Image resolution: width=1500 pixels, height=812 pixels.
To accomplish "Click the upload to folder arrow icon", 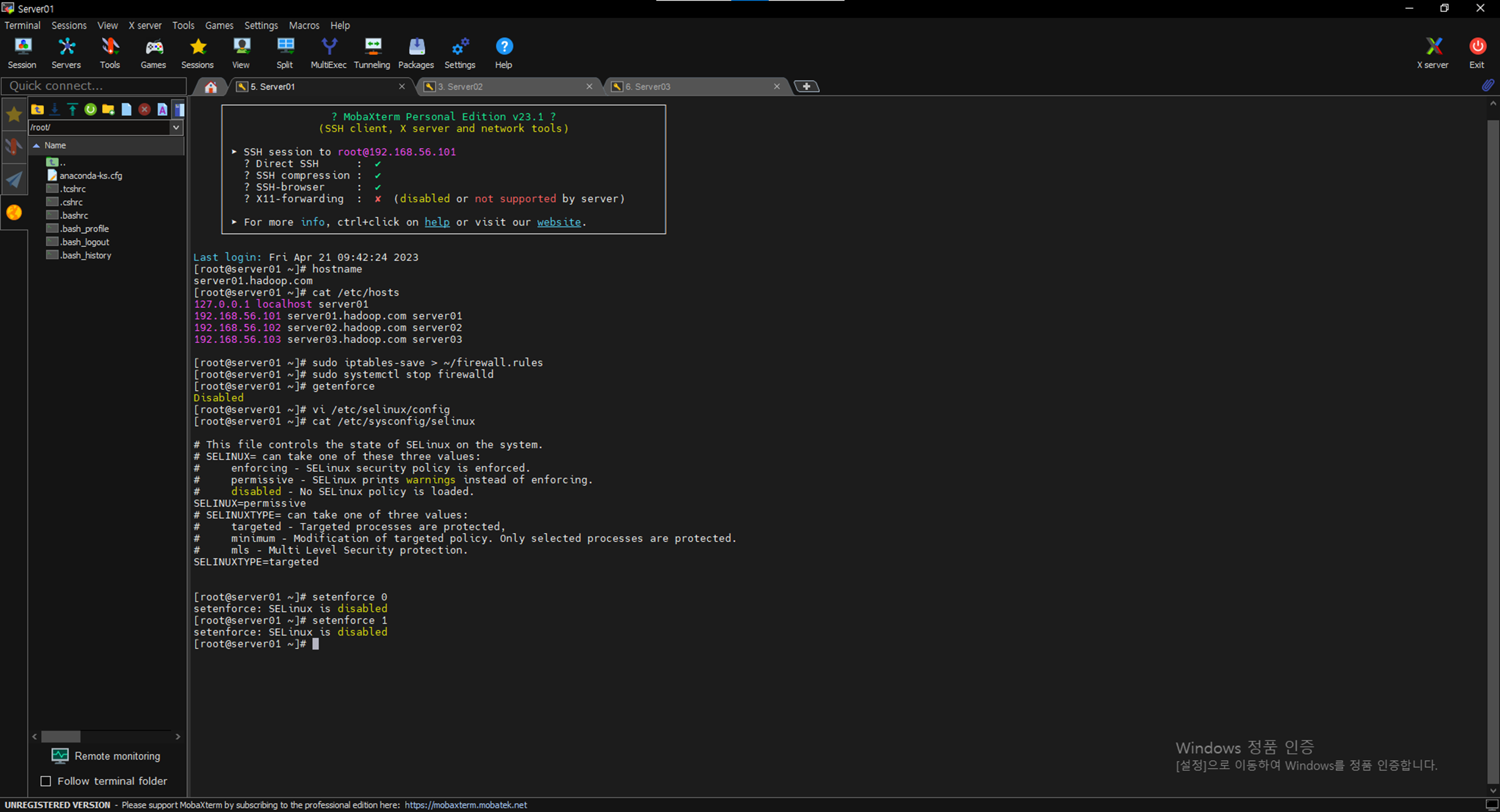I will click(x=72, y=109).
